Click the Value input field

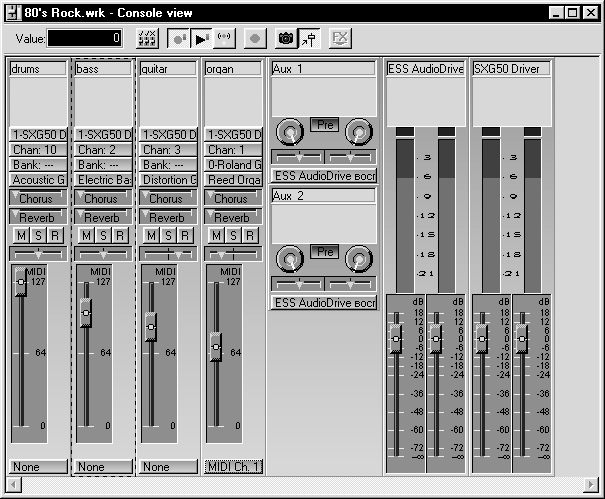[x=85, y=39]
